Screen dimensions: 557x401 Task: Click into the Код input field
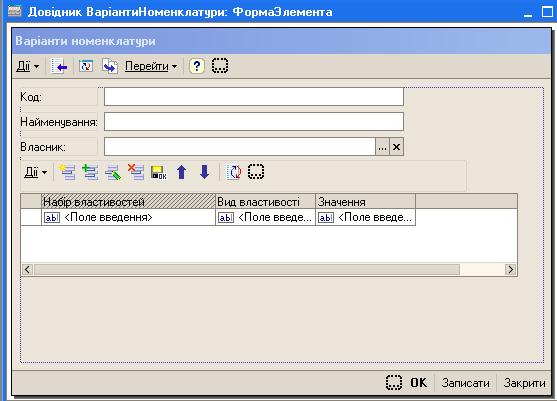[254, 97]
